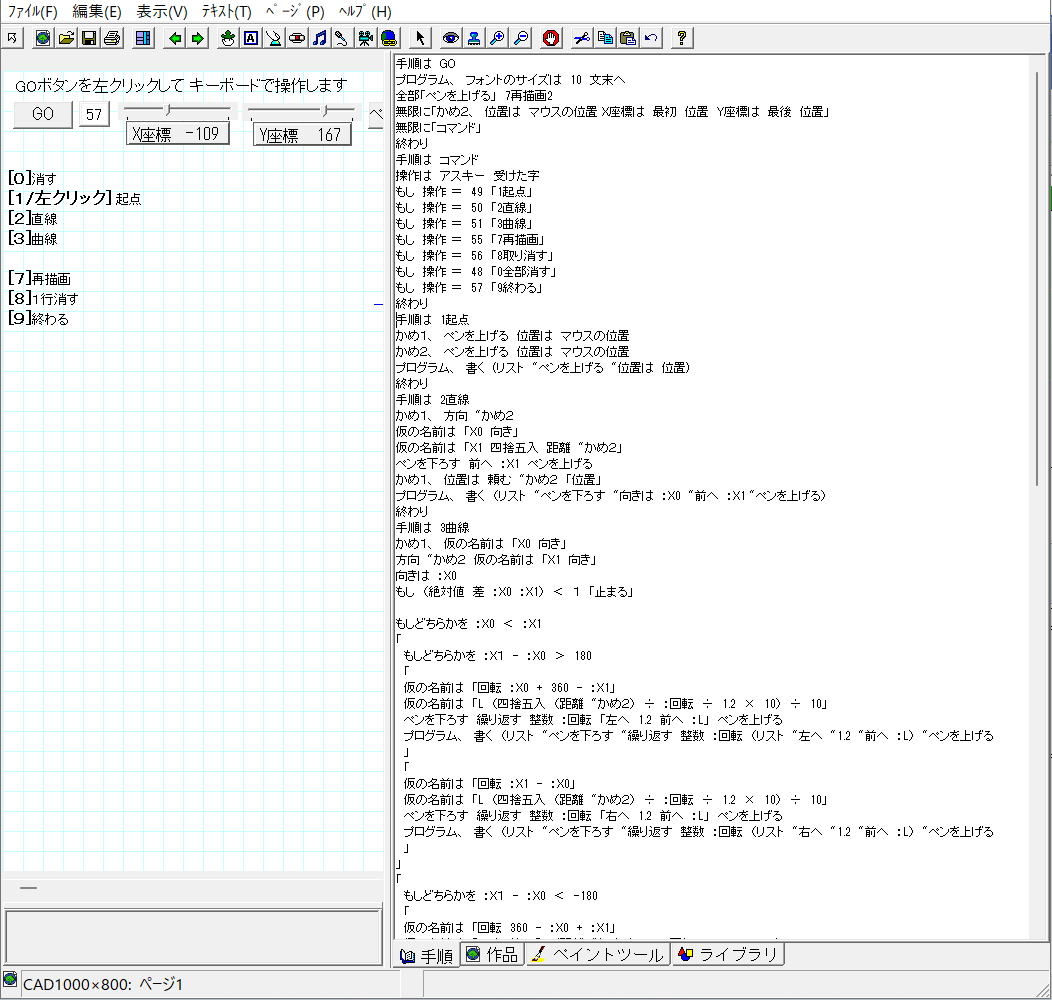Select the black pointer arrow tool
The height and width of the screenshot is (1000, 1052).
(x=420, y=38)
